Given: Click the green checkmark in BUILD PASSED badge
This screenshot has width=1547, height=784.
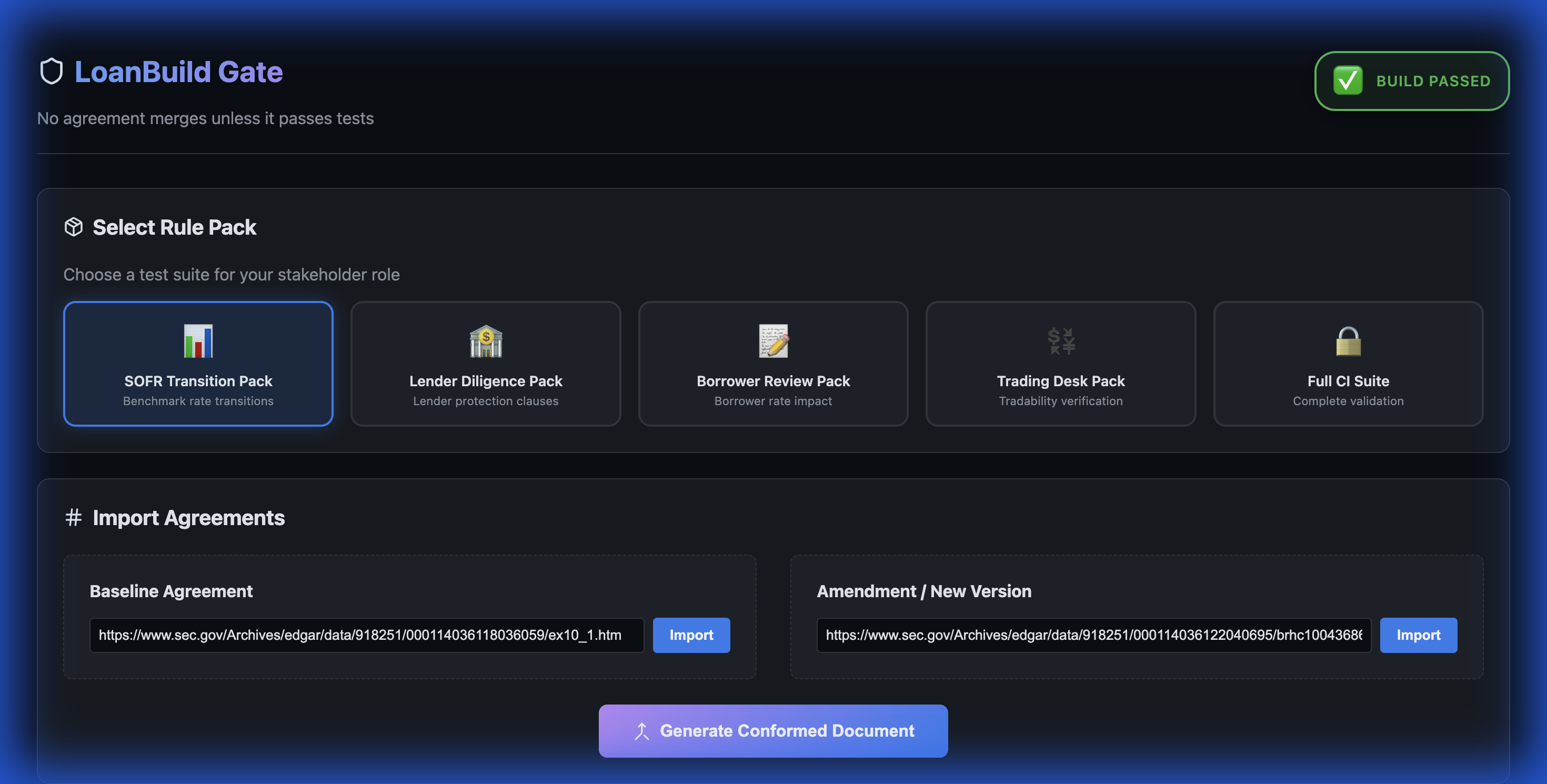Looking at the screenshot, I should [1348, 81].
